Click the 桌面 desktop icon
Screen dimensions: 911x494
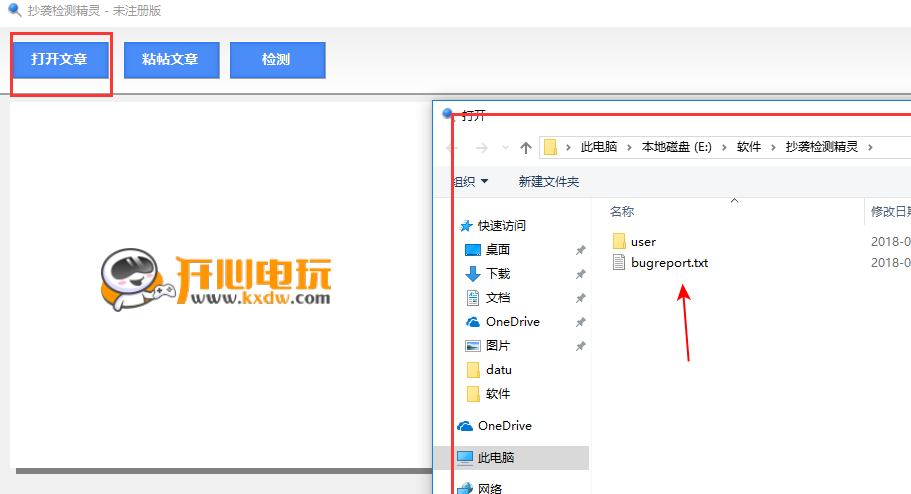point(473,250)
